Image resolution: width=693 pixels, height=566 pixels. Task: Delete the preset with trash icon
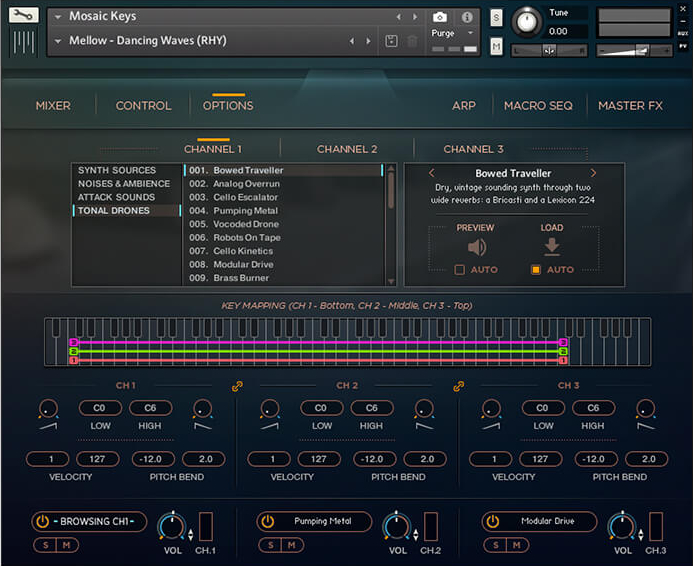click(x=412, y=41)
